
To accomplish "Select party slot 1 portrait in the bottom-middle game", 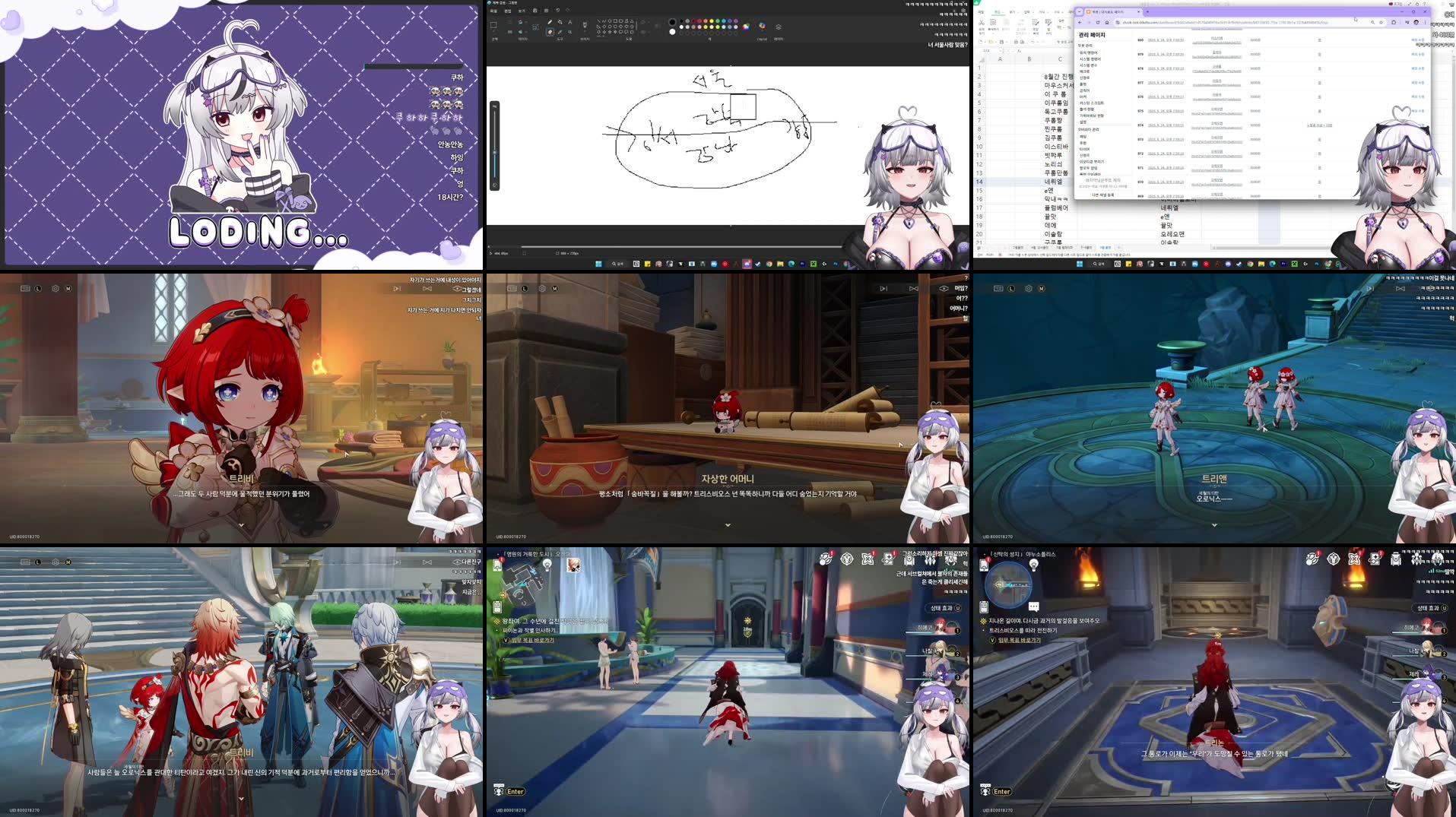I will [940, 628].
